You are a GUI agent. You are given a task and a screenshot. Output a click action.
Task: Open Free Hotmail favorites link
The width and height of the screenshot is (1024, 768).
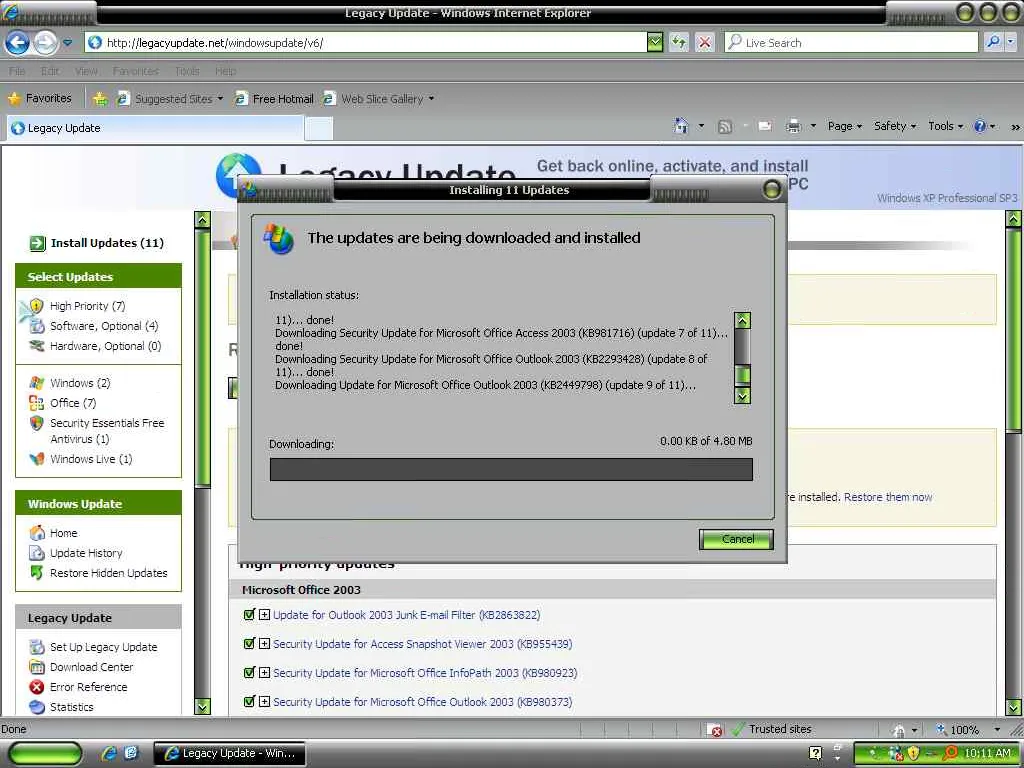click(274, 99)
